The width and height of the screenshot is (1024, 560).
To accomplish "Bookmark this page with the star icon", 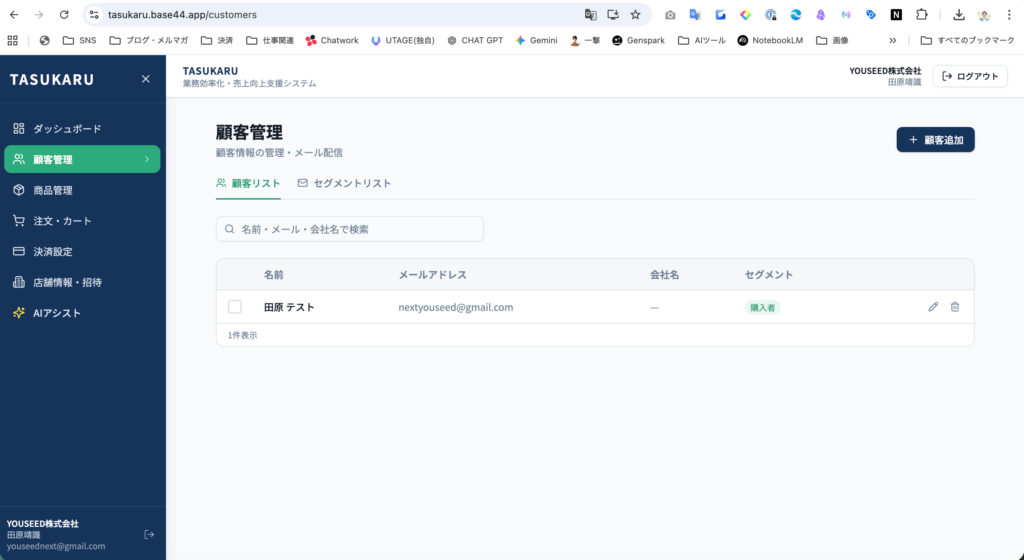I will tap(635, 15).
